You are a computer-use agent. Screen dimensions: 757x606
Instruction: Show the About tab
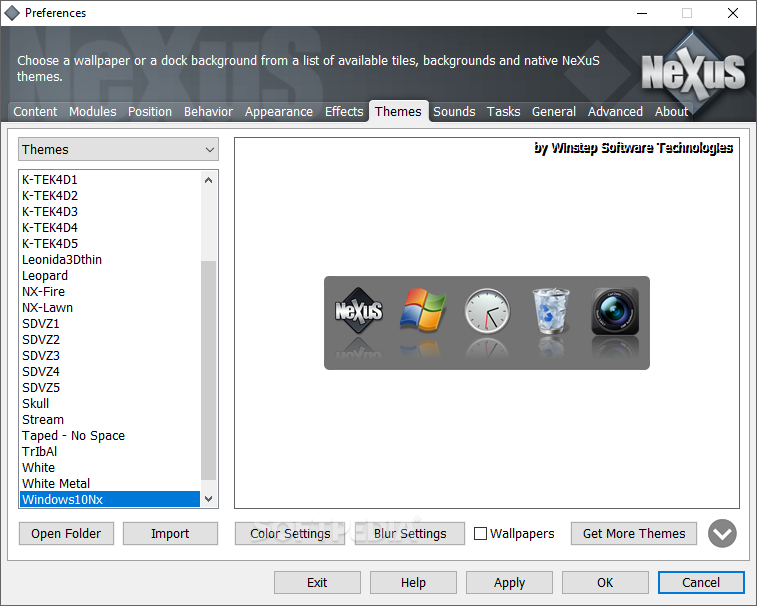[671, 112]
